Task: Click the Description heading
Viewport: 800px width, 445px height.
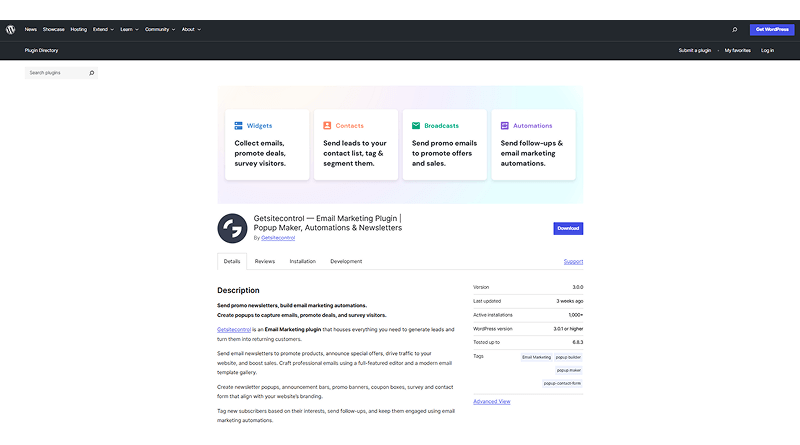Action: tap(238, 290)
